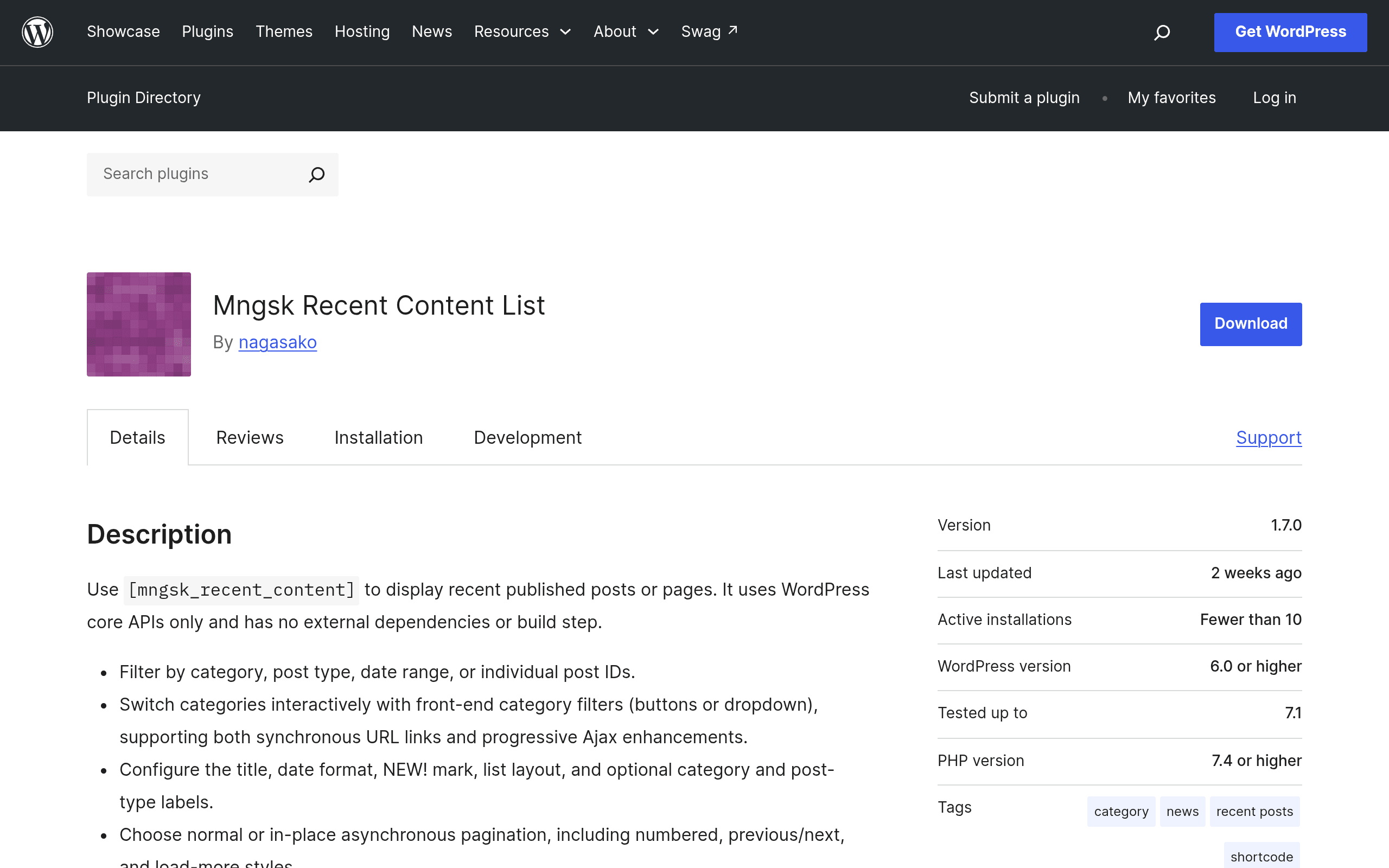1389x868 pixels.
Task: Select the Details tab
Action: coord(138,437)
